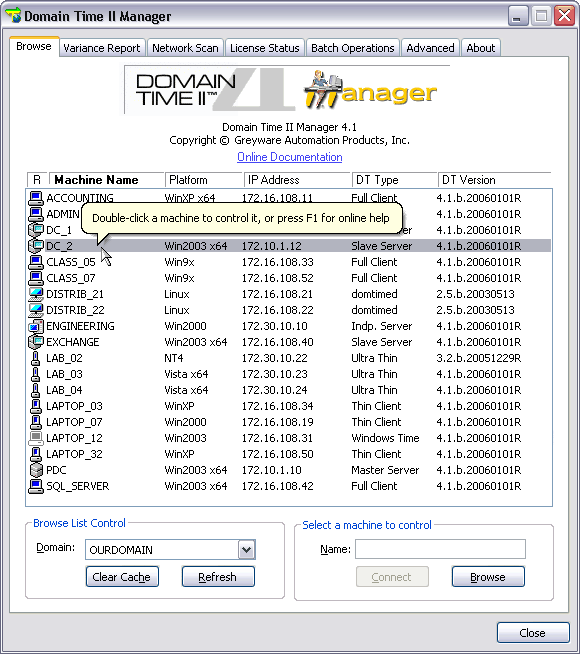580x654 pixels.
Task: Select the SQL_SERVER machine name
Action: [78, 486]
